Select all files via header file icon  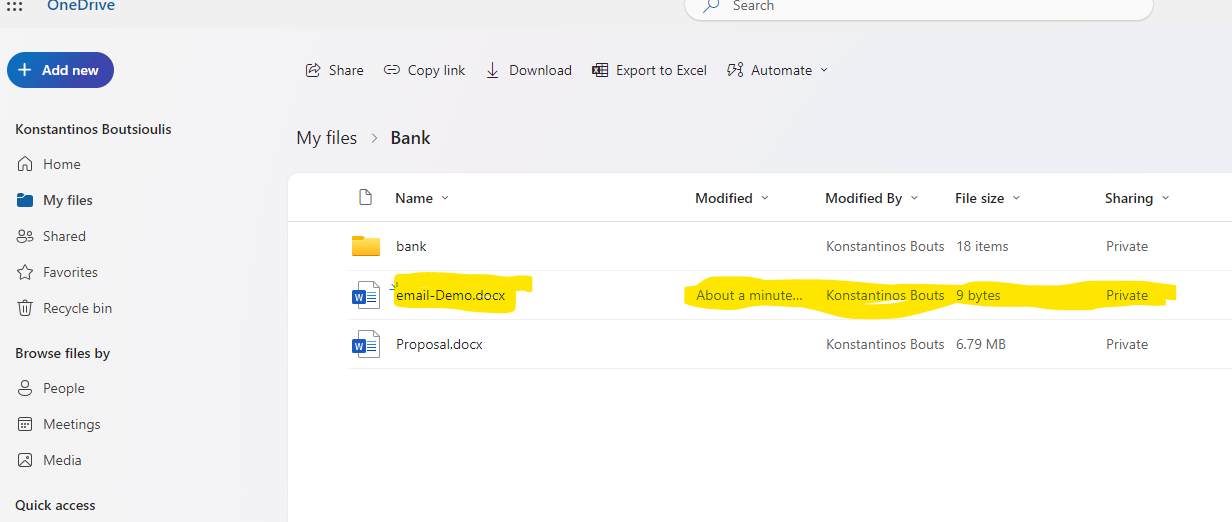[x=366, y=197]
